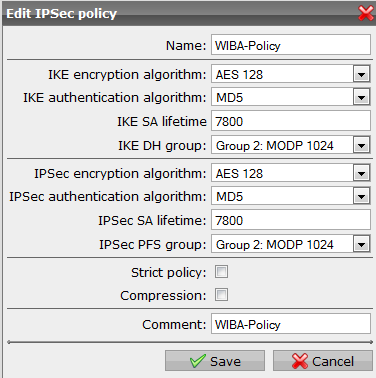
Task: Click the Save button
Action: (x=215, y=360)
